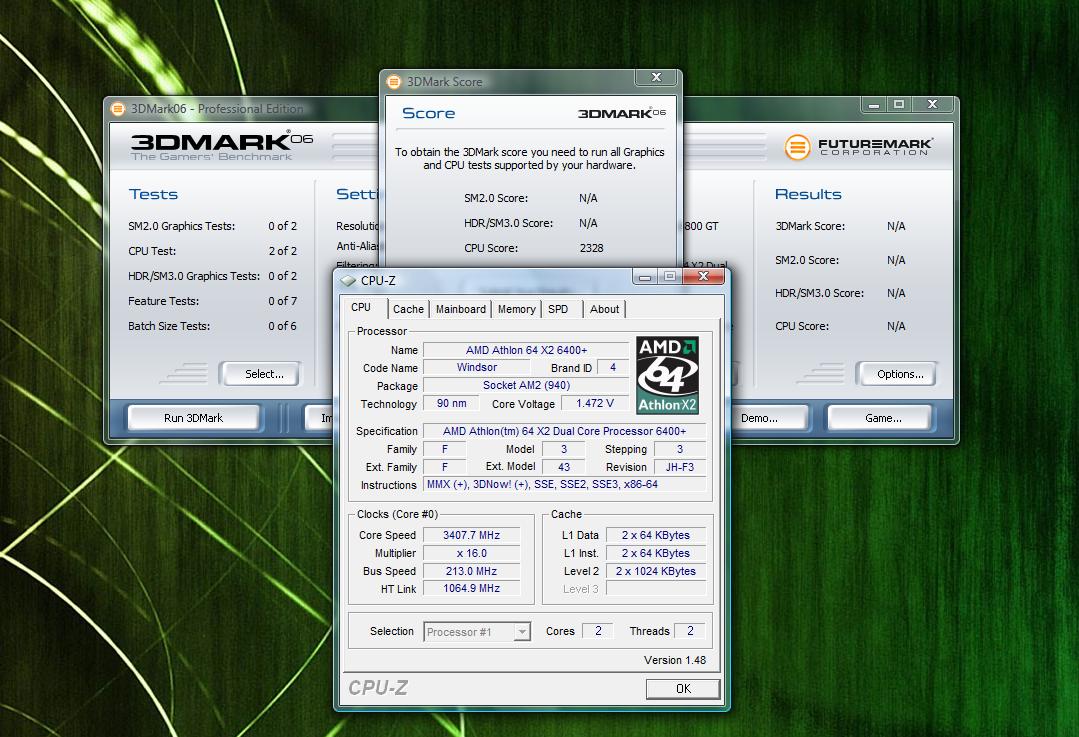Click the HT Link 1064.9 MHz value

click(471, 588)
